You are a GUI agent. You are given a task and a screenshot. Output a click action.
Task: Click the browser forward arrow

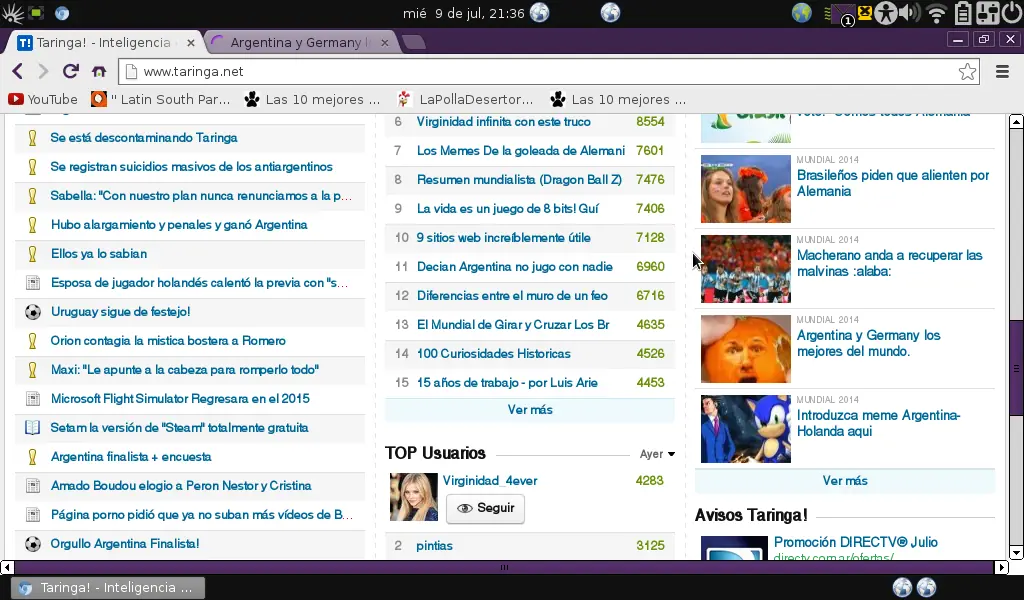(43, 71)
